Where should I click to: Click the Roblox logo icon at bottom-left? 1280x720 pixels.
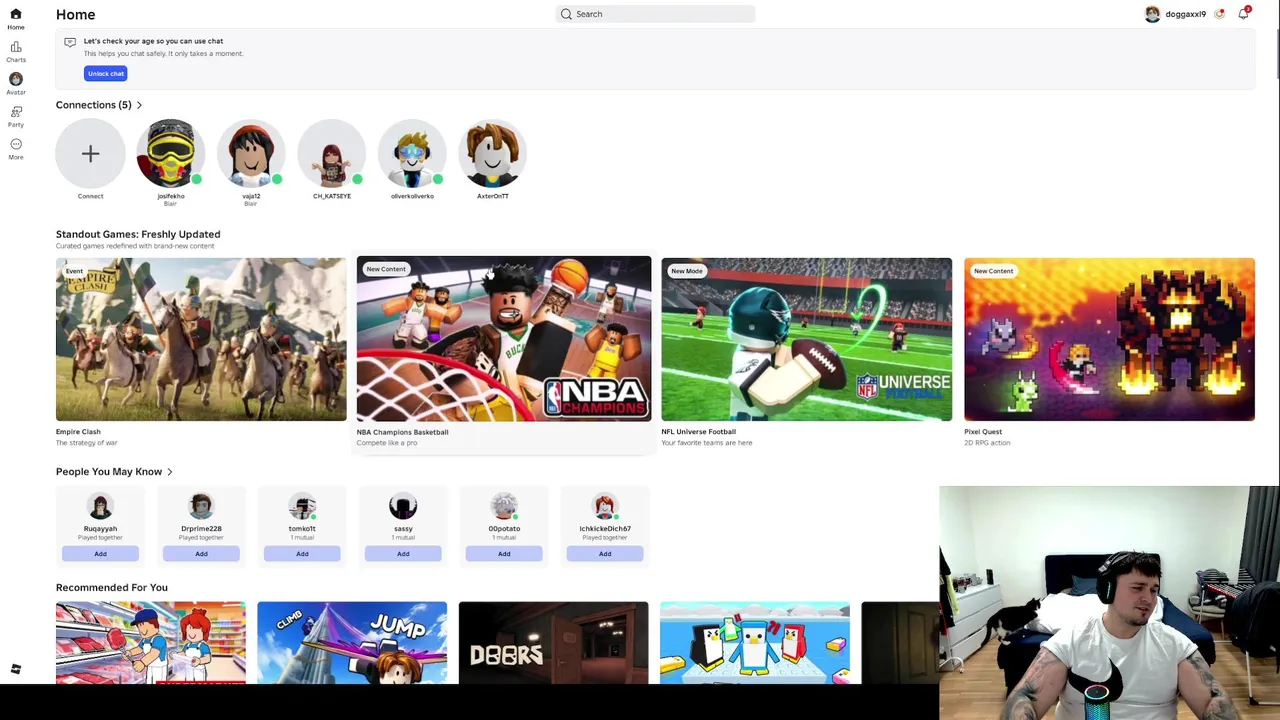pos(15,669)
